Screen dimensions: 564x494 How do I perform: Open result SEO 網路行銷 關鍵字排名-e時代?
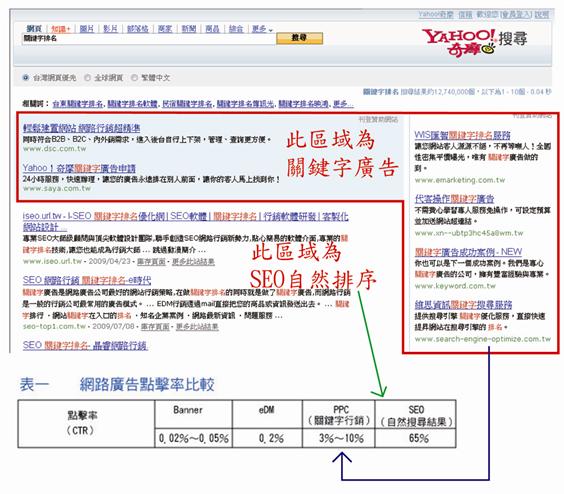point(87,280)
